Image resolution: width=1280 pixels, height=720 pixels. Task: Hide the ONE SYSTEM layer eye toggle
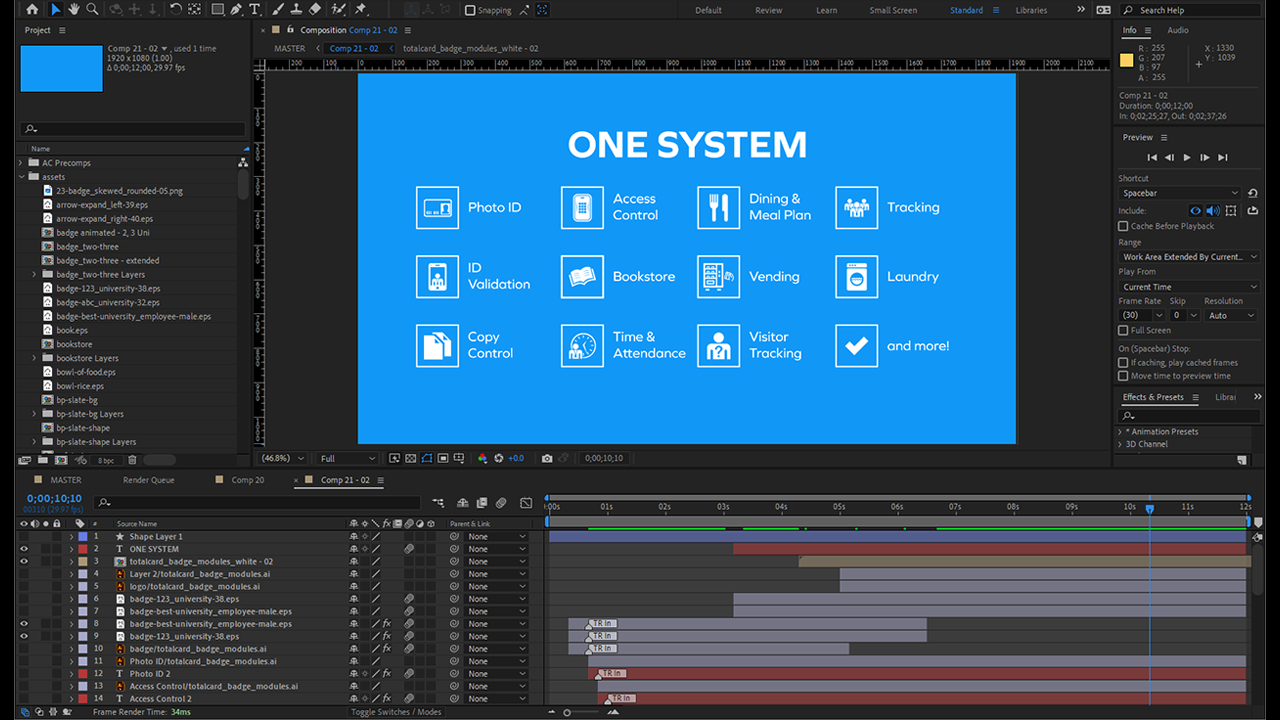tap(24, 549)
